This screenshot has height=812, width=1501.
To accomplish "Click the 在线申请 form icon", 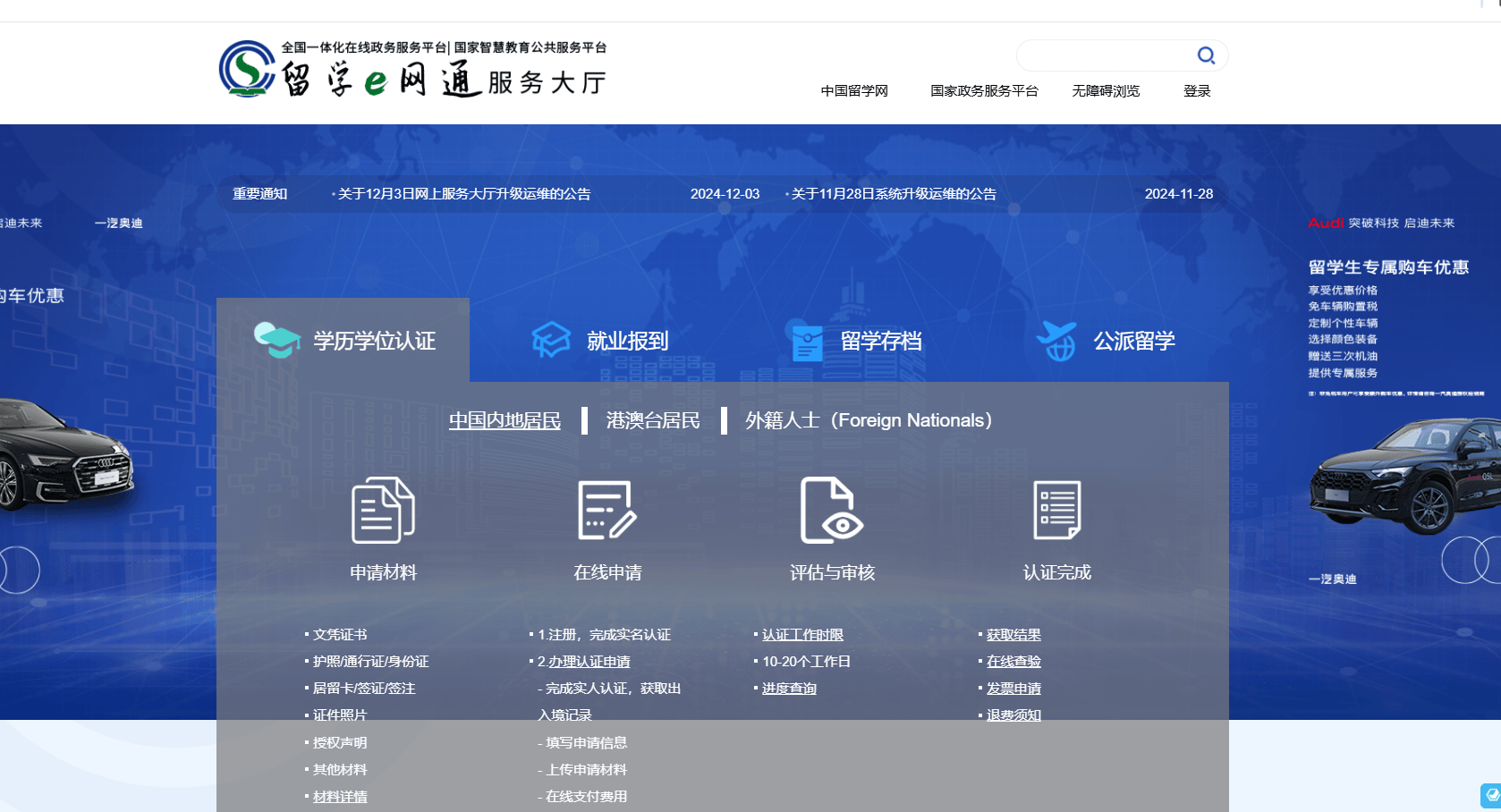I will point(607,511).
